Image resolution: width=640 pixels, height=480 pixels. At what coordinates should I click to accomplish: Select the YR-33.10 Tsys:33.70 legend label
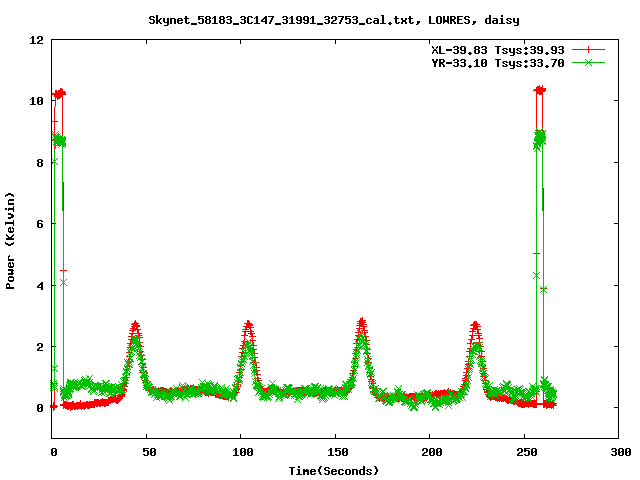tap(498, 63)
